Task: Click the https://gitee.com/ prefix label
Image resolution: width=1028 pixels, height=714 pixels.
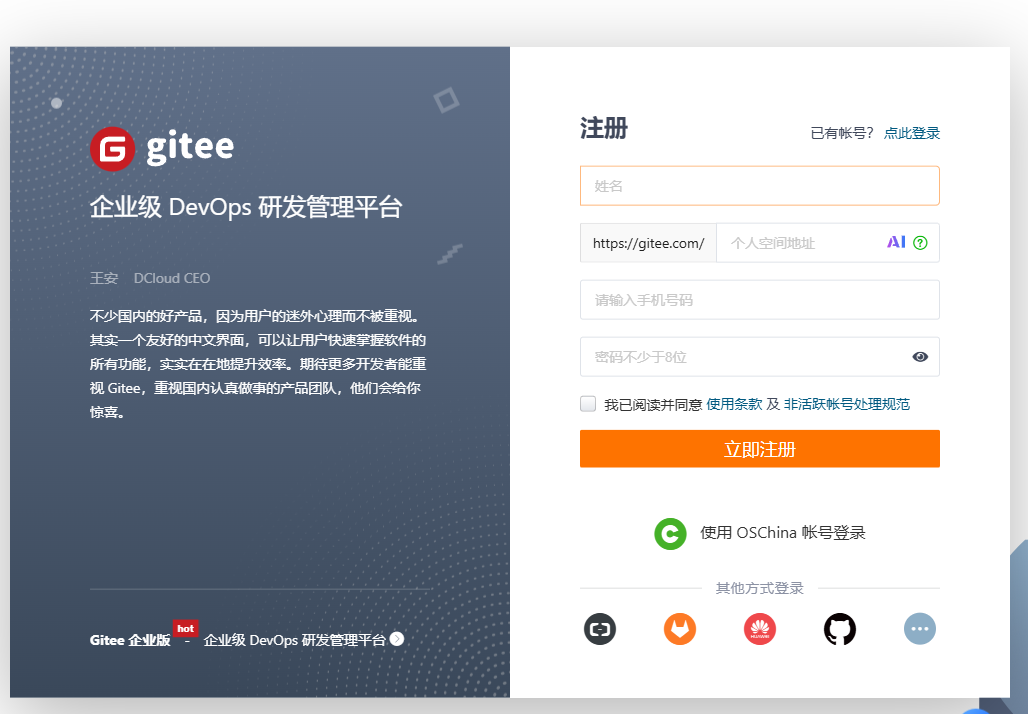Action: tap(648, 243)
